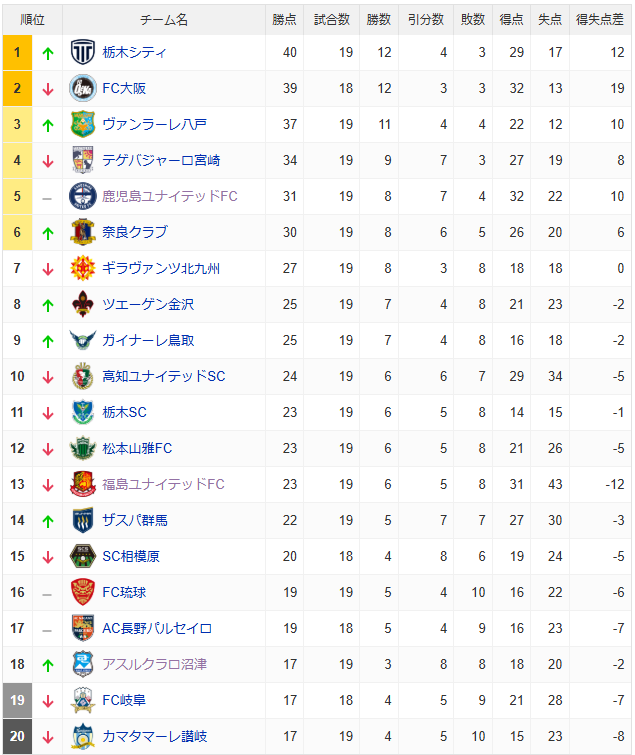635x755 pixels.
Task: Click the 松本山雅FC green emblem
Action: 83,448
